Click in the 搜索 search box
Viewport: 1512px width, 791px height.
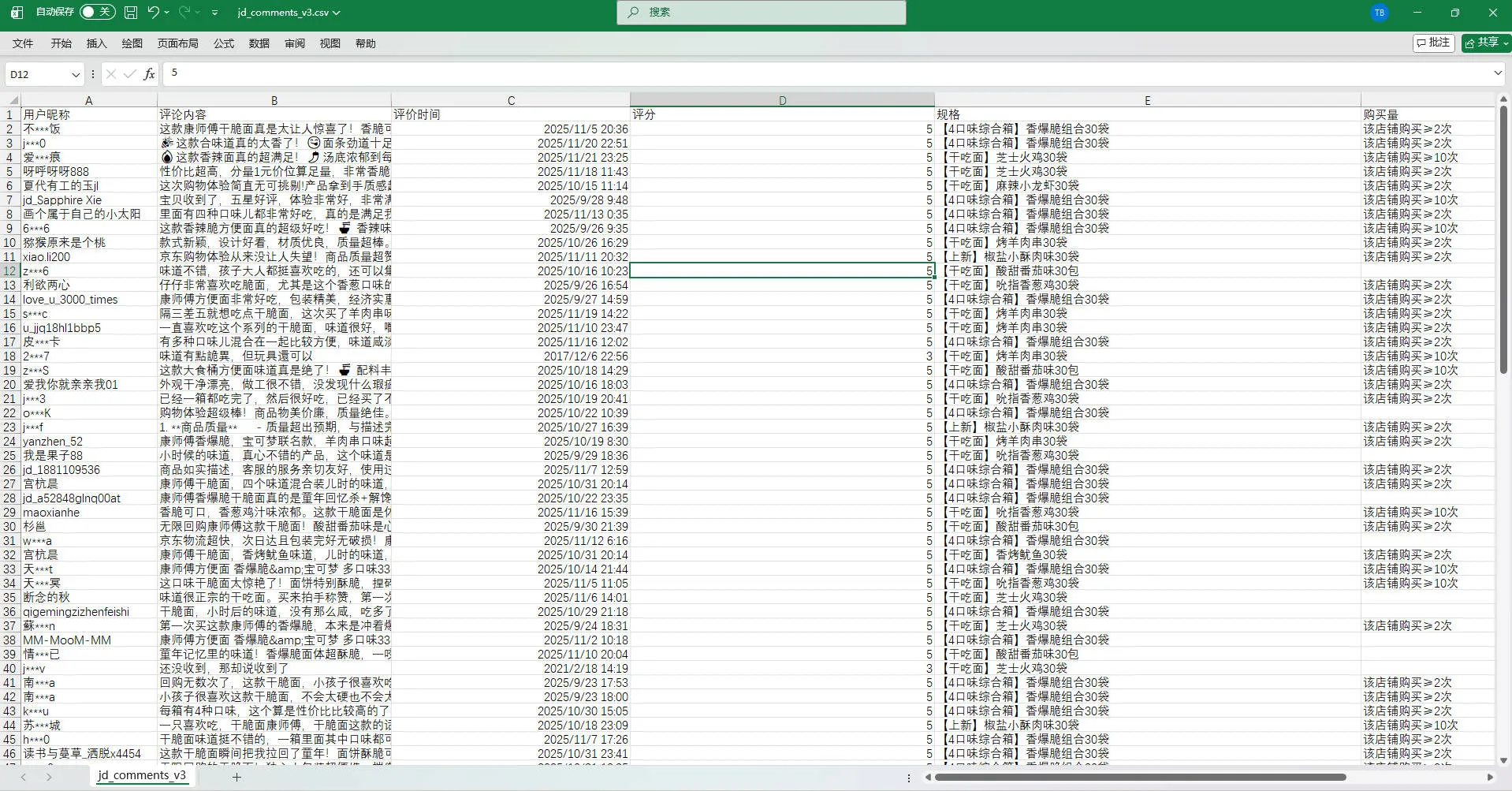pyautogui.click(x=761, y=13)
